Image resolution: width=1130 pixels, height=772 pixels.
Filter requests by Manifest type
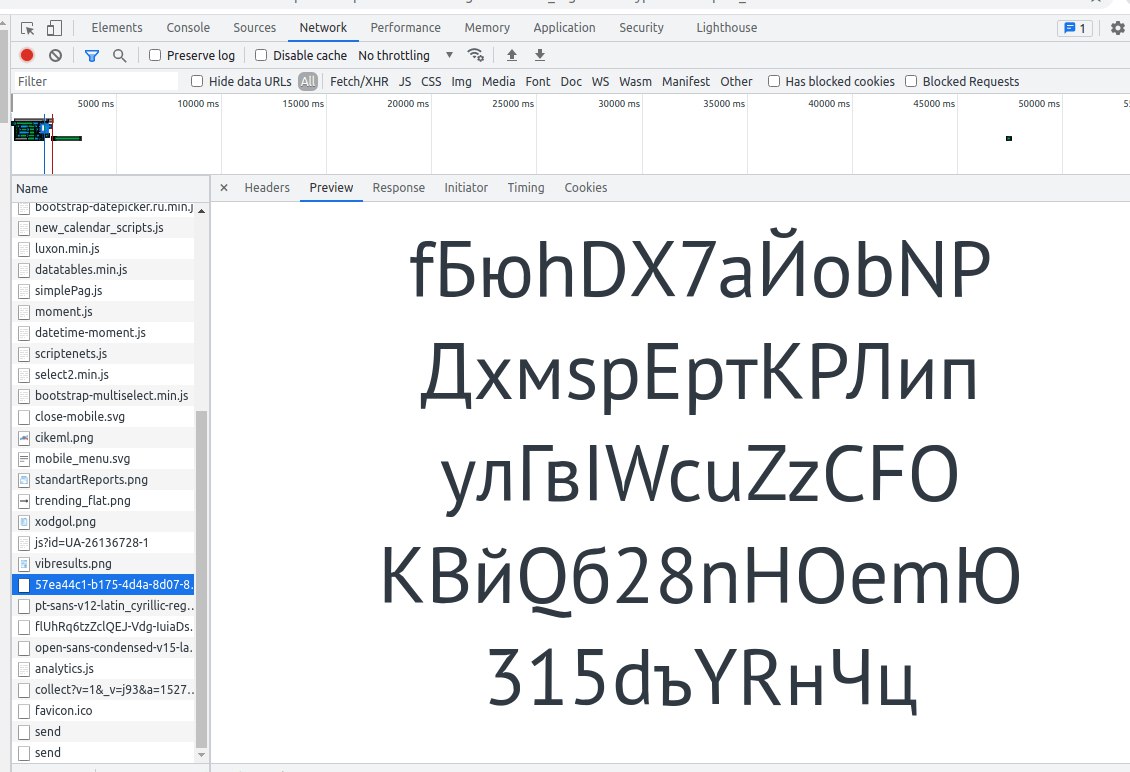685,81
